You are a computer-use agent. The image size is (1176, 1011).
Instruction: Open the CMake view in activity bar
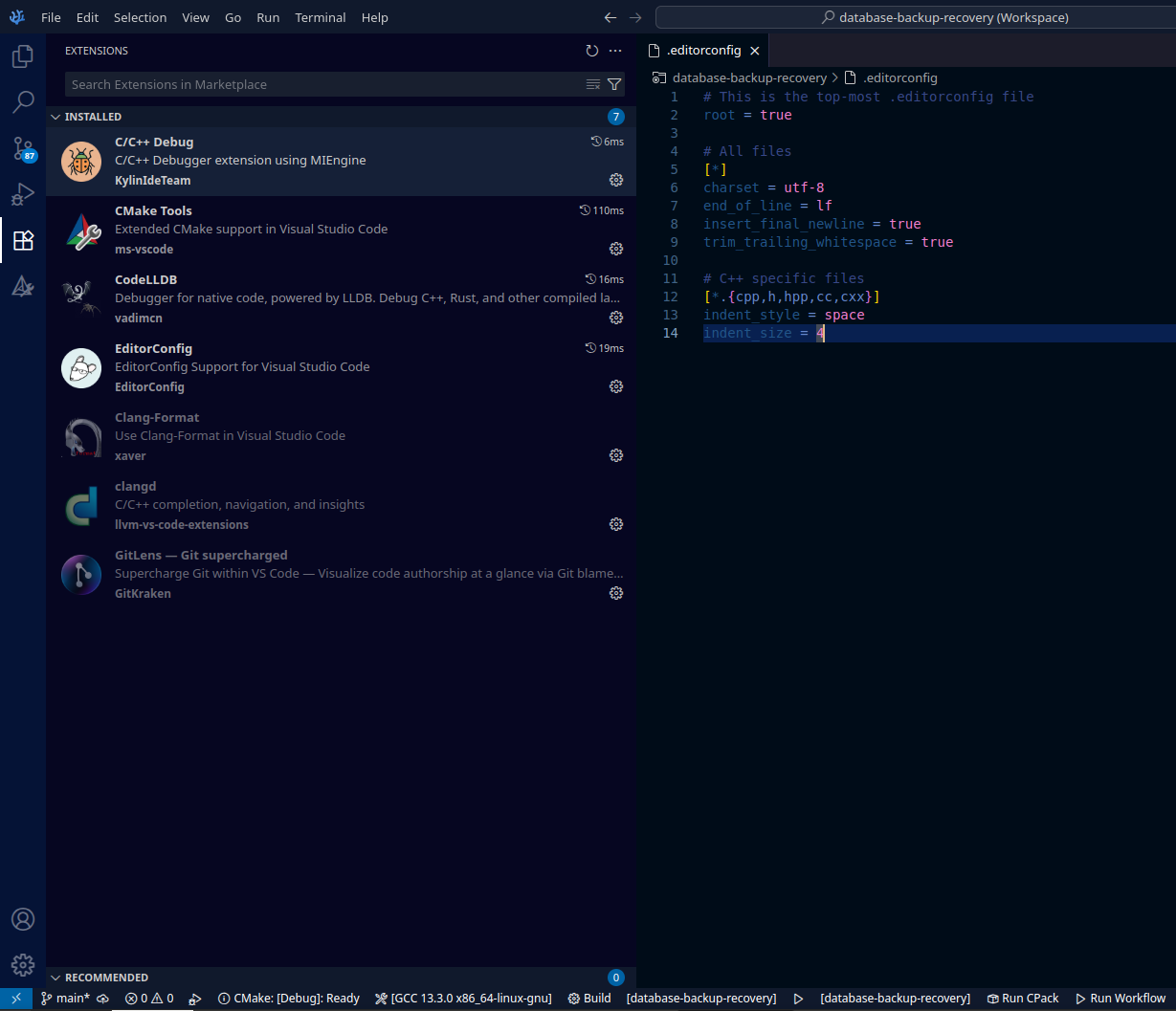click(23, 286)
